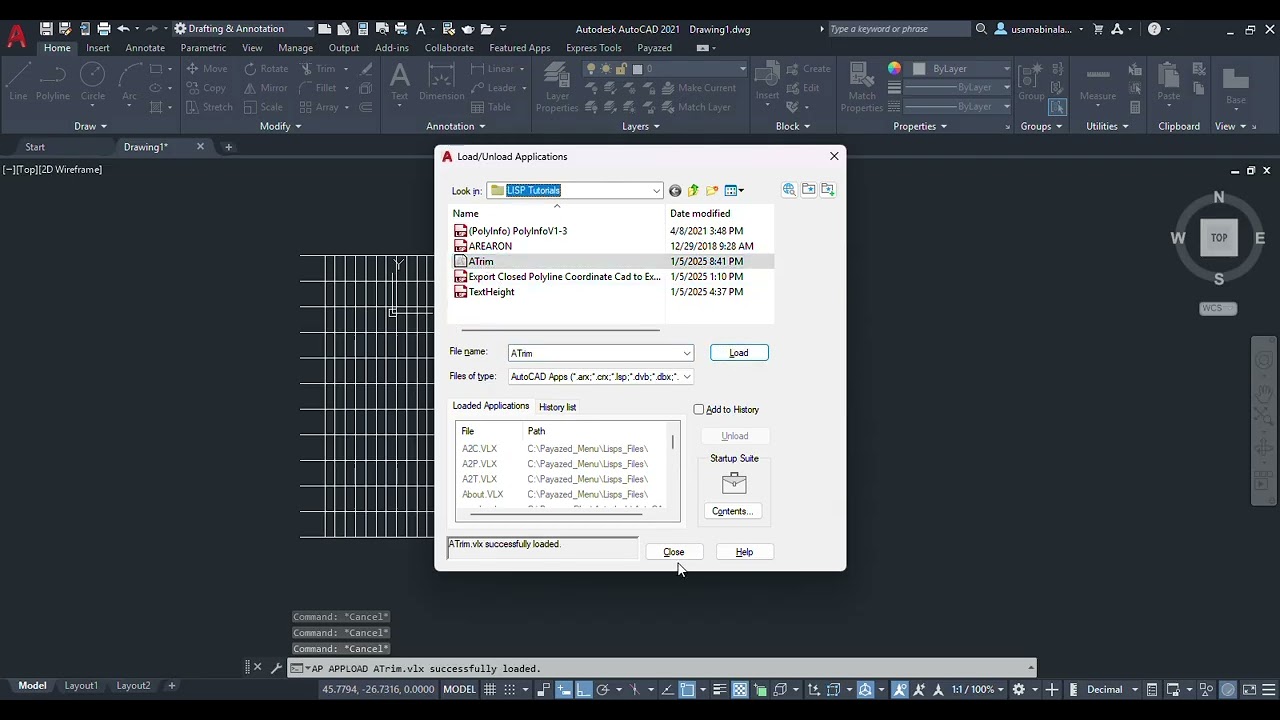
Task: Go back to previous folder in dialog
Action: click(675, 190)
